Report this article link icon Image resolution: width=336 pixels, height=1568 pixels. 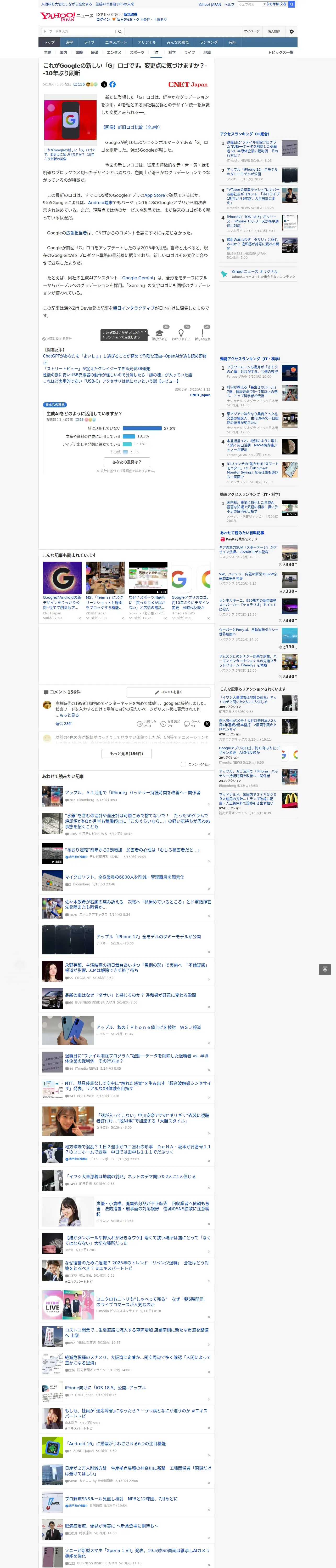tap(57, 338)
